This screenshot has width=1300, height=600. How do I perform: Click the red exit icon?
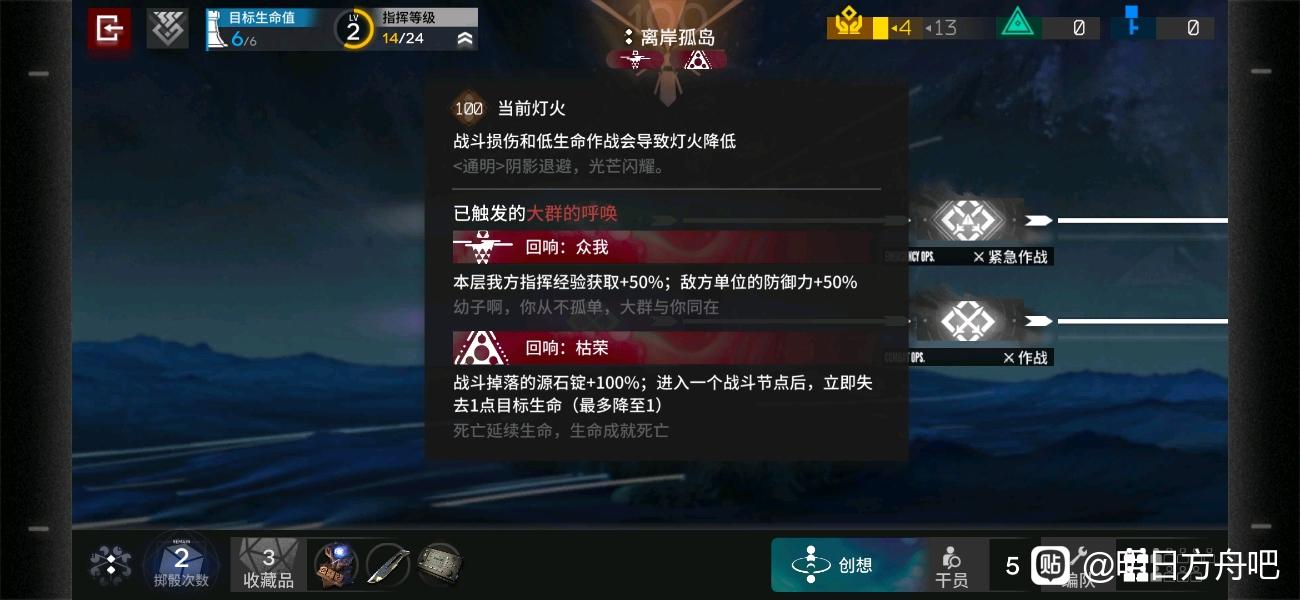click(109, 29)
